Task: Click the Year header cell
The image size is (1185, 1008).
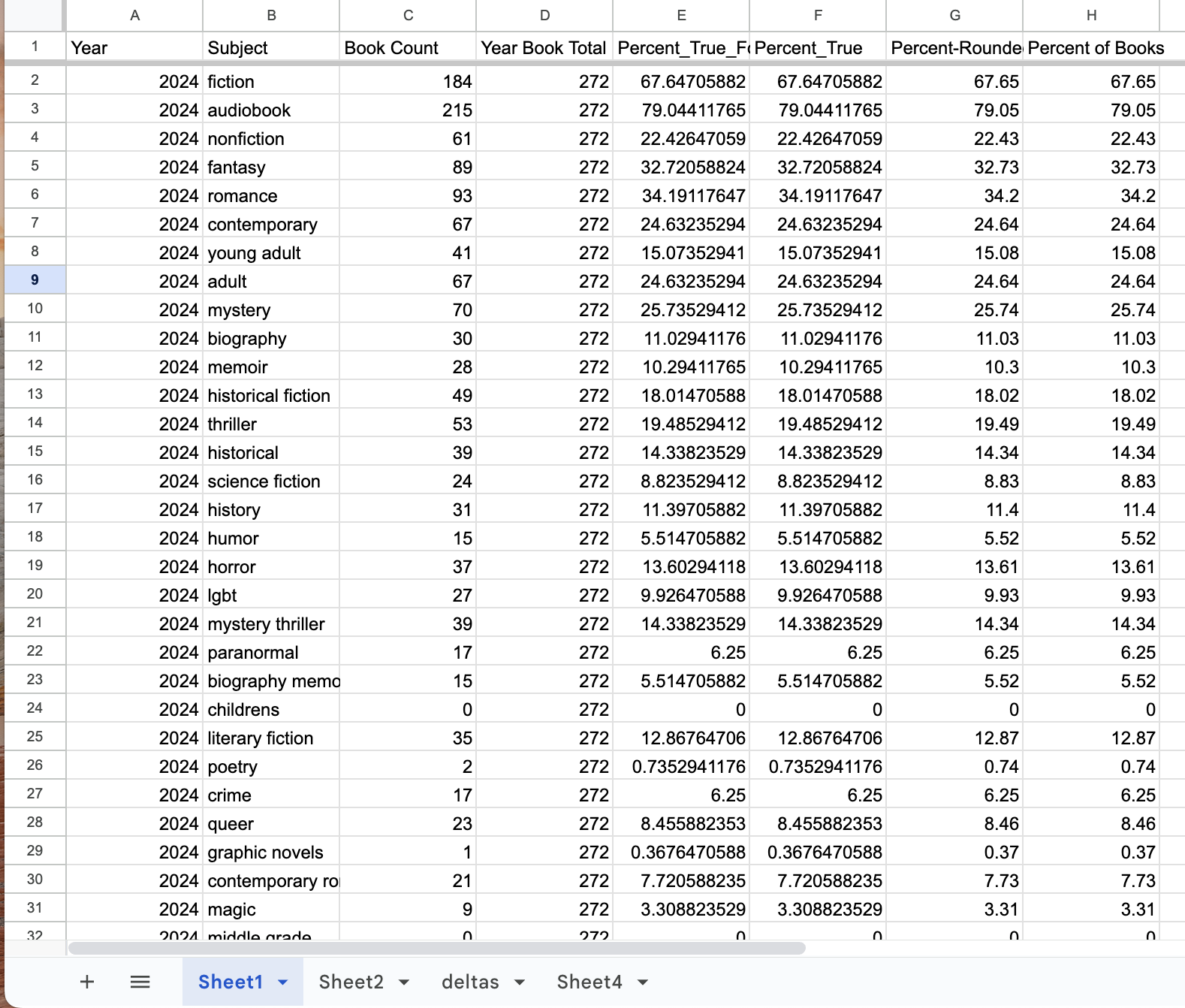Action: (134, 47)
